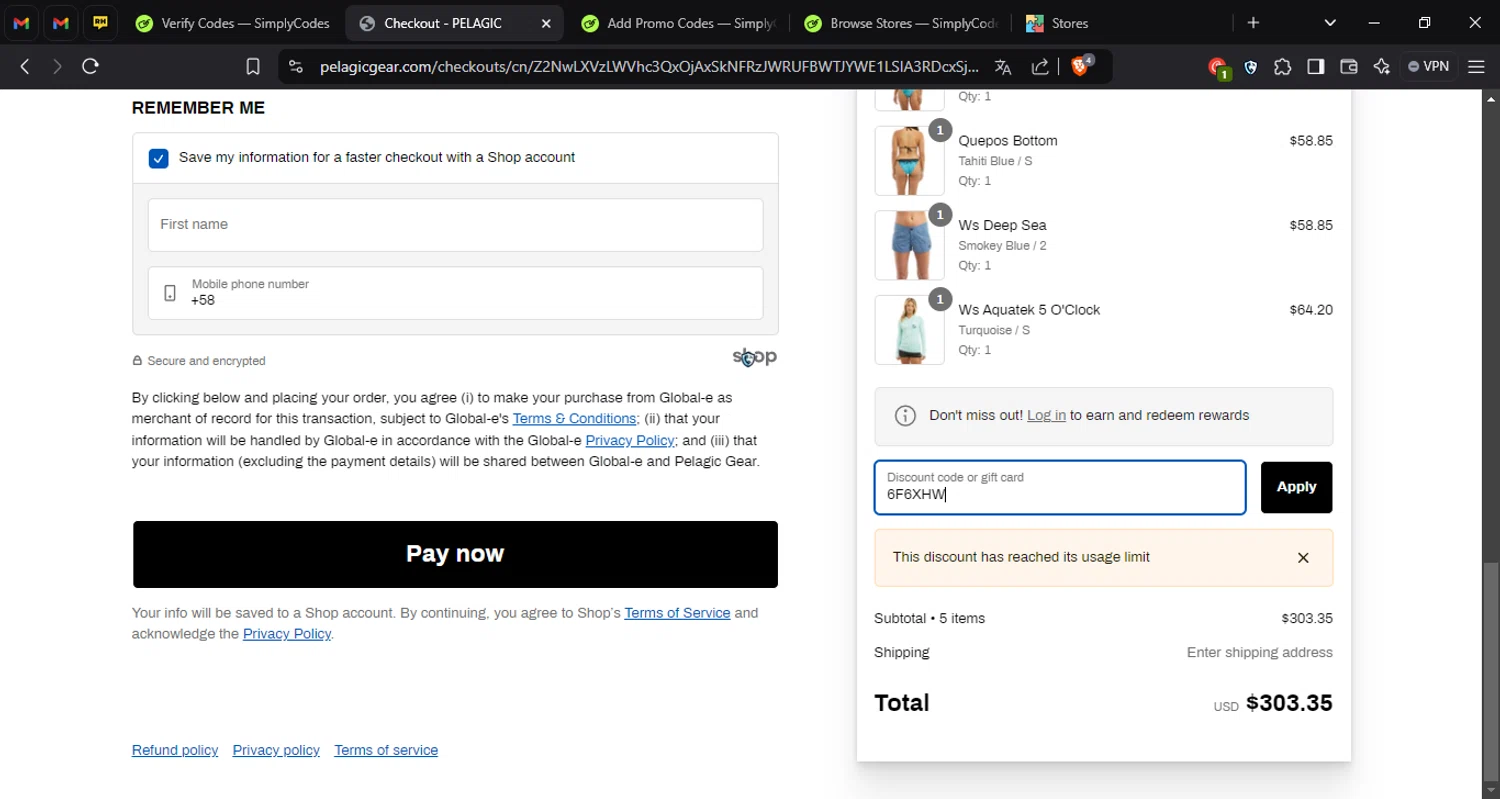Open Brave Shields lion icon
The height and width of the screenshot is (799, 1500).
point(1081,66)
